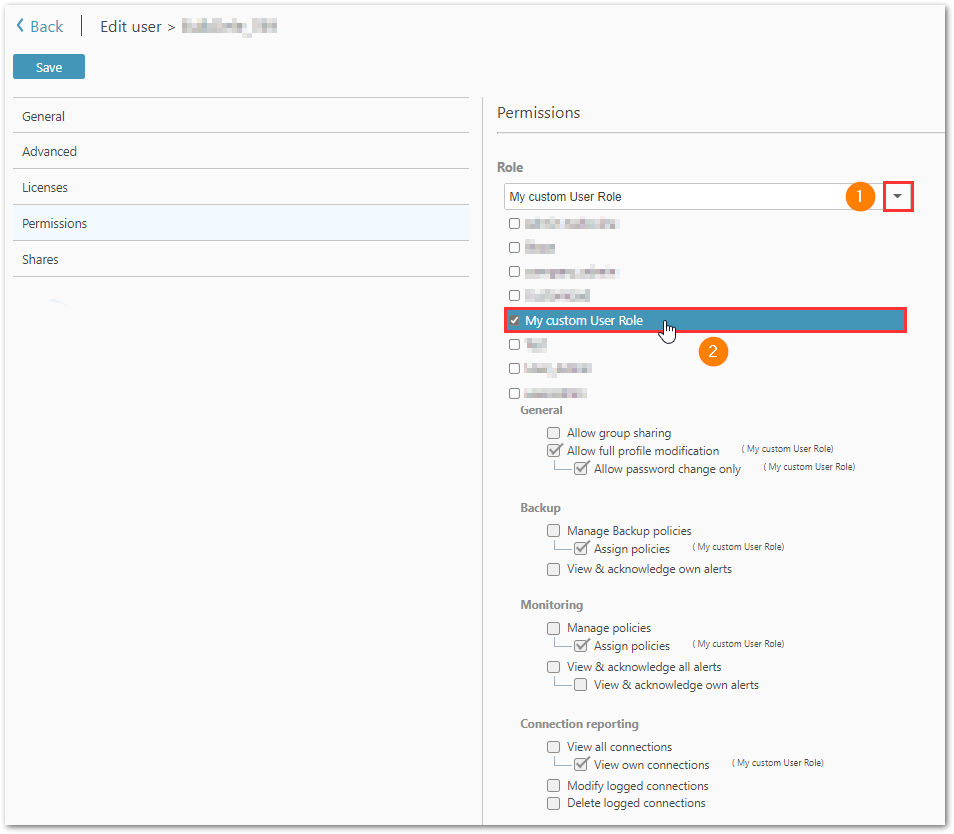Check the blurred role checkbox directly below My custom User Role
The width and height of the screenshot is (954, 834).
pos(515,345)
